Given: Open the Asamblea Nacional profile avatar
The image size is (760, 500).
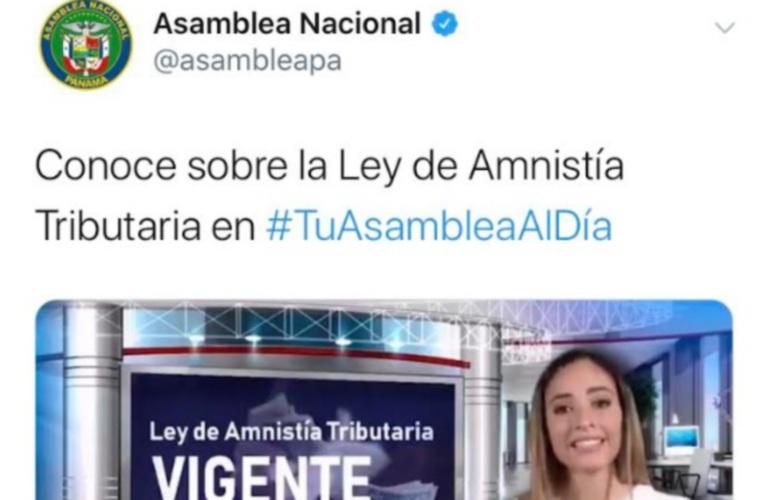Looking at the screenshot, I should pyautogui.click(x=86, y=44).
